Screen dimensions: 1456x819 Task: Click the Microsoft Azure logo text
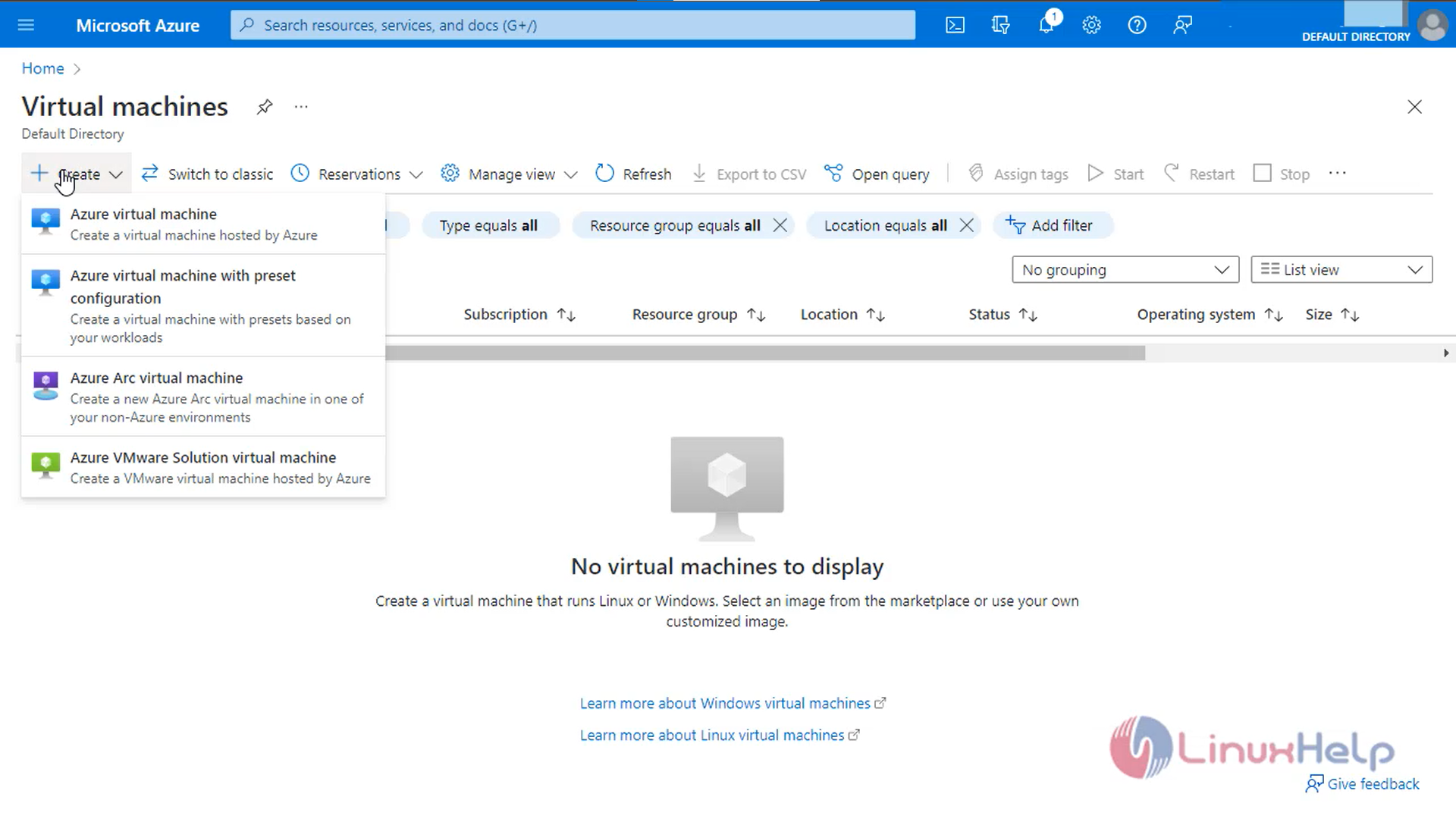coord(137,25)
